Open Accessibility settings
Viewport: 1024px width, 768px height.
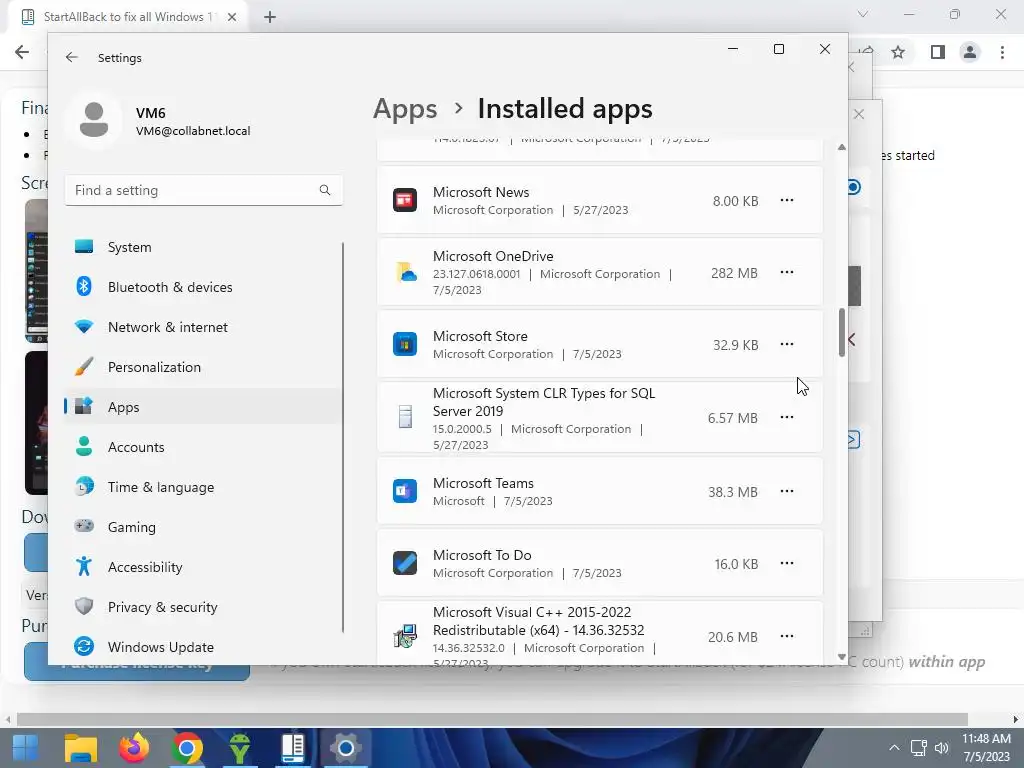(202, 567)
